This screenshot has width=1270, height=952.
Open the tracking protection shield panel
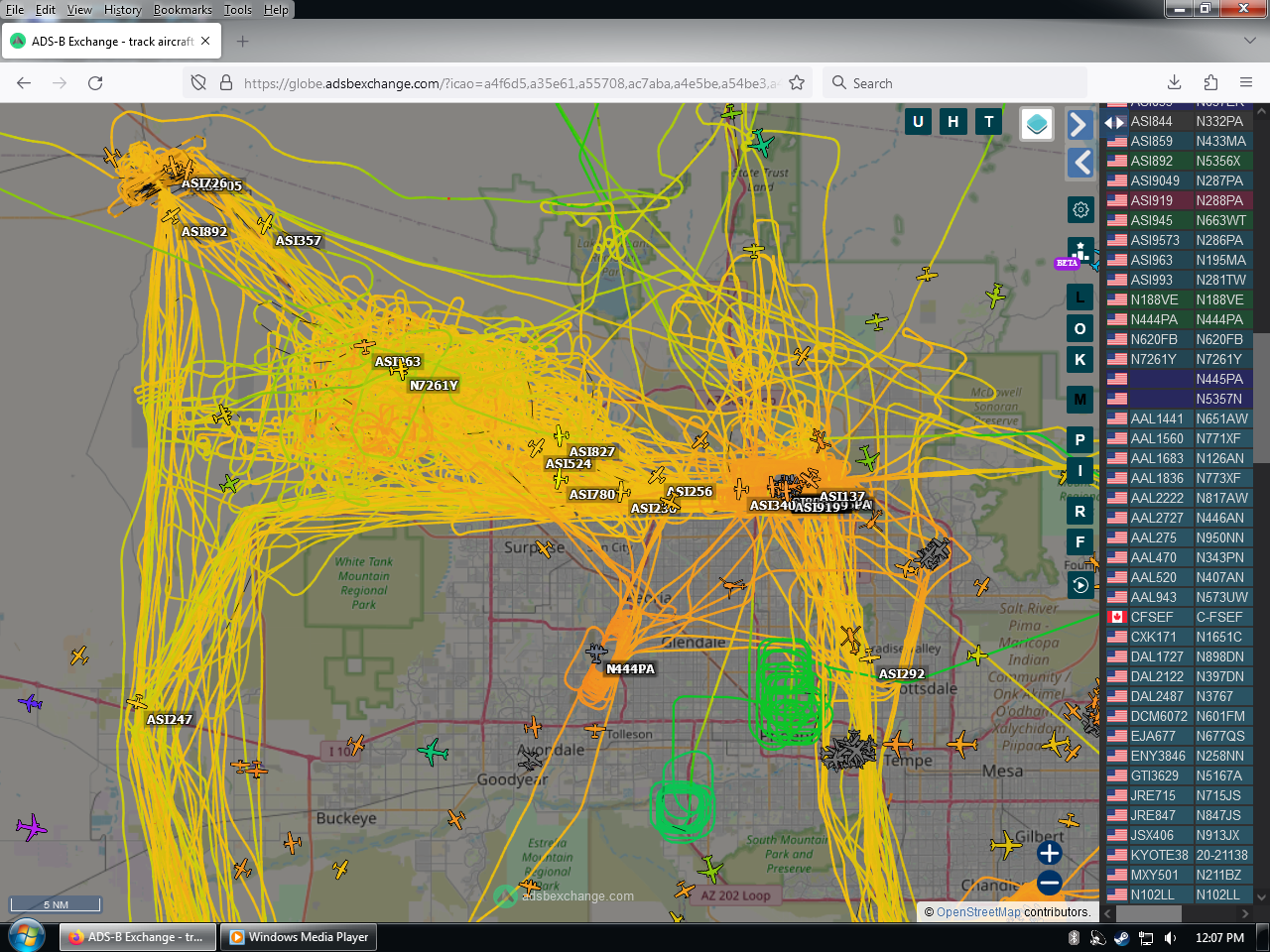(198, 83)
